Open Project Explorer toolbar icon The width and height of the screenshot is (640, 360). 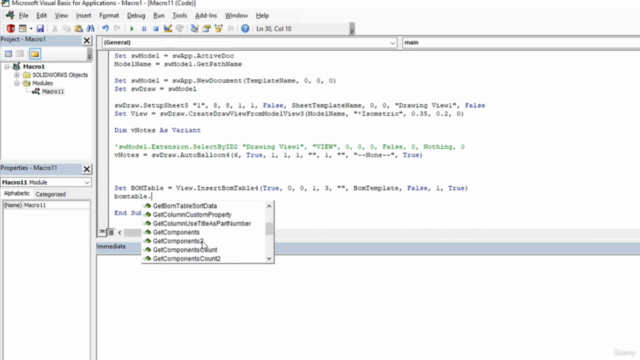(195, 29)
